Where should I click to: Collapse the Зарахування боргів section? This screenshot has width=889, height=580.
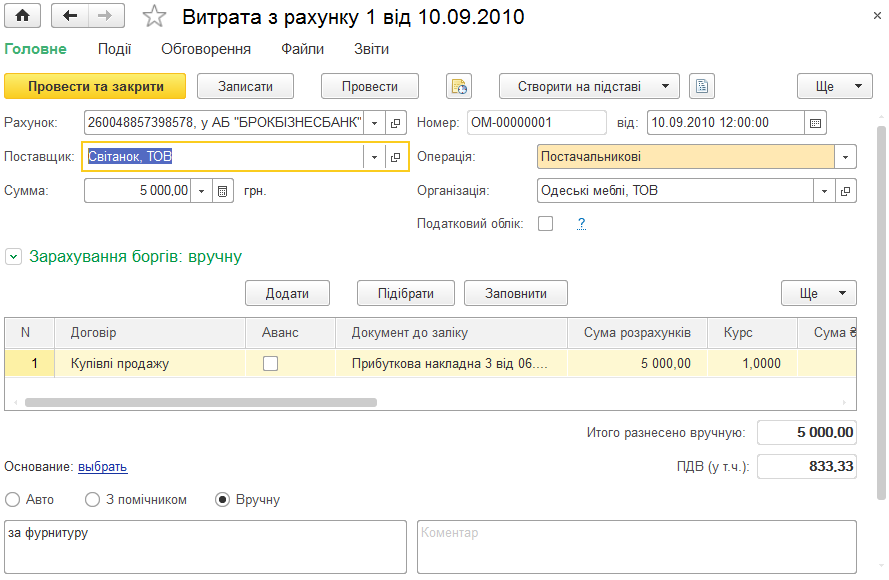(x=13, y=257)
